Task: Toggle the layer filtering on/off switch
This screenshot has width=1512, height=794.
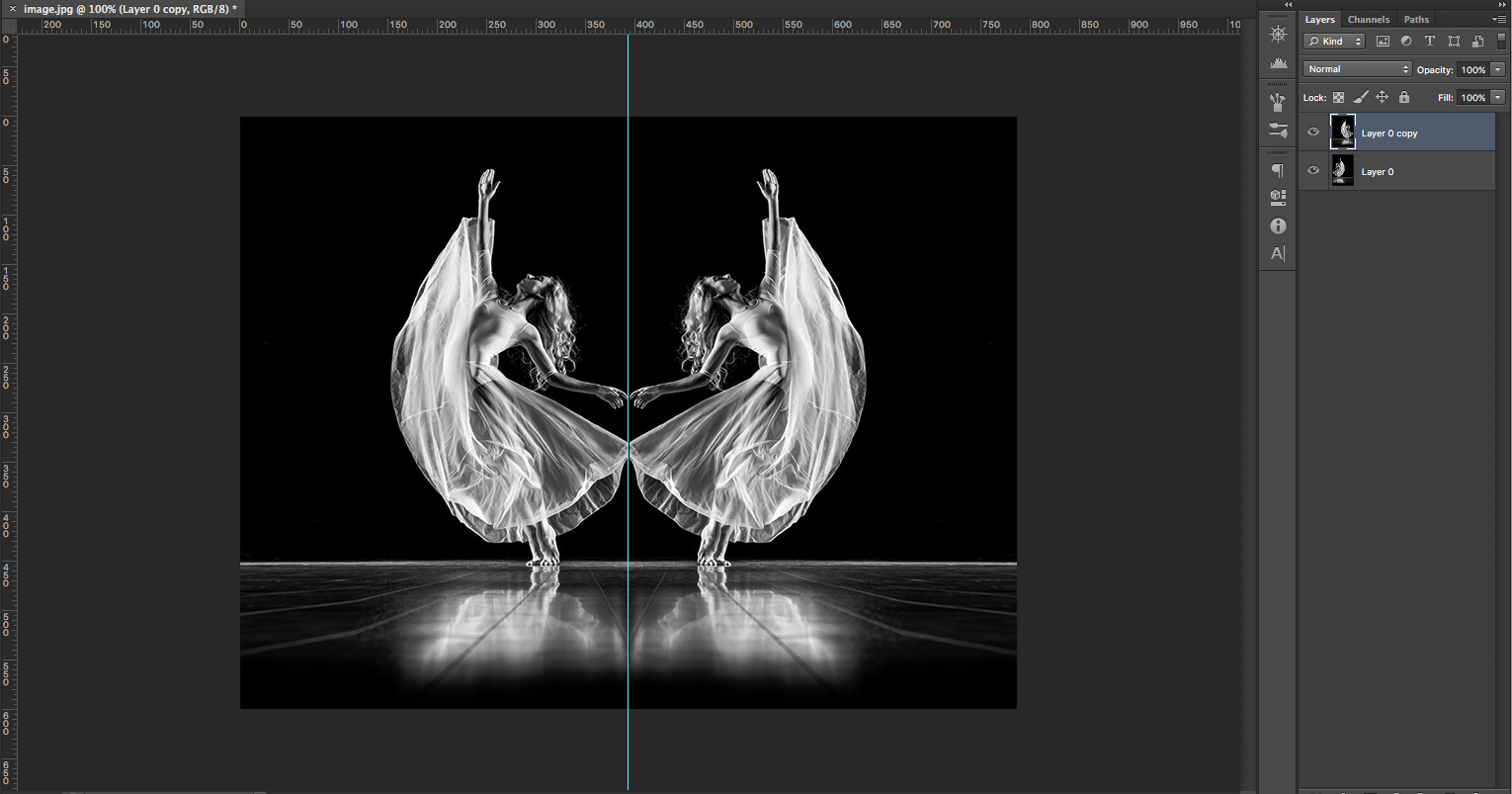Action: pyautogui.click(x=1501, y=41)
